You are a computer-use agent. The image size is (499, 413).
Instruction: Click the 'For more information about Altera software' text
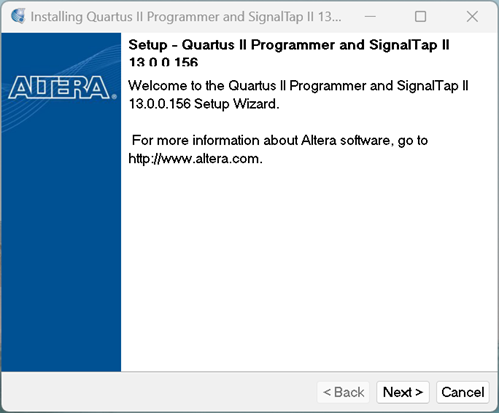click(x=280, y=140)
